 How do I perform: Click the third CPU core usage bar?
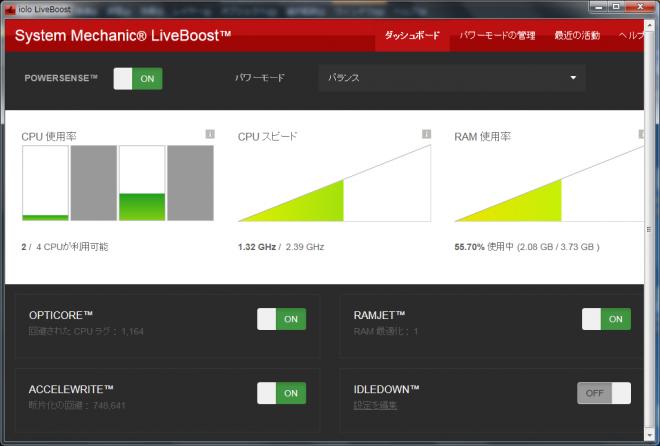pos(142,183)
